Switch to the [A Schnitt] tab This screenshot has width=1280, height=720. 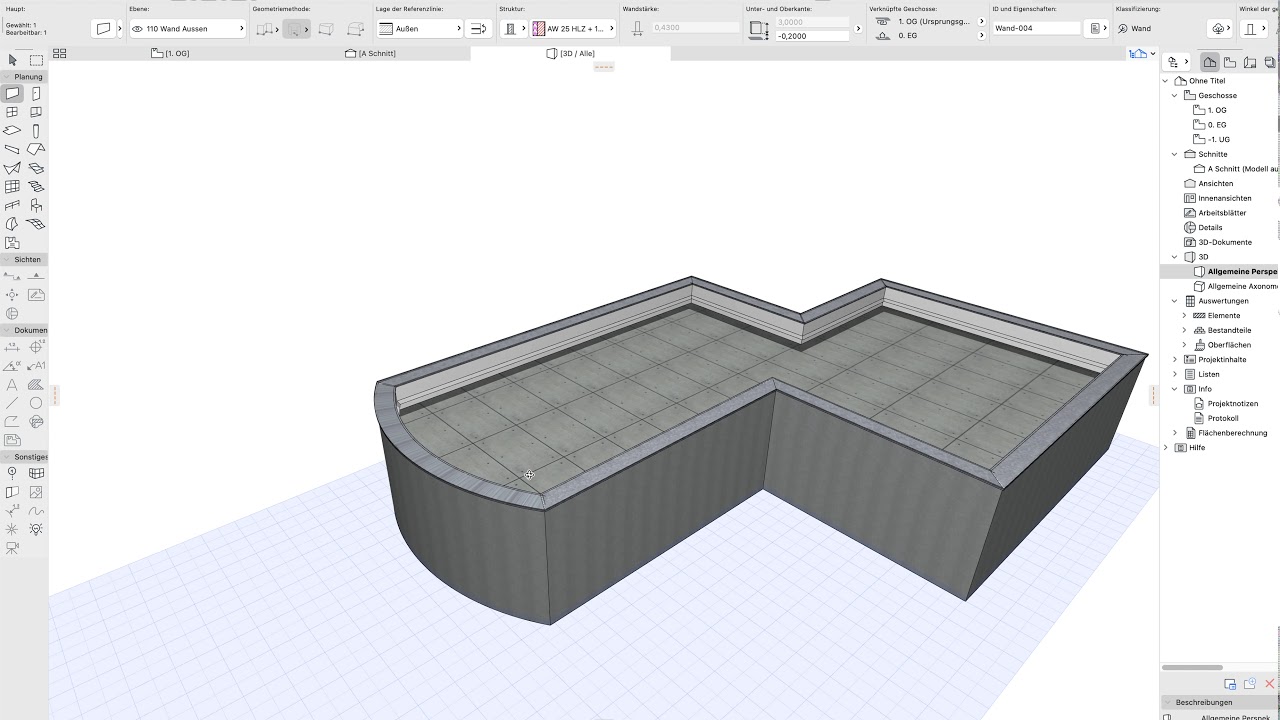click(370, 53)
